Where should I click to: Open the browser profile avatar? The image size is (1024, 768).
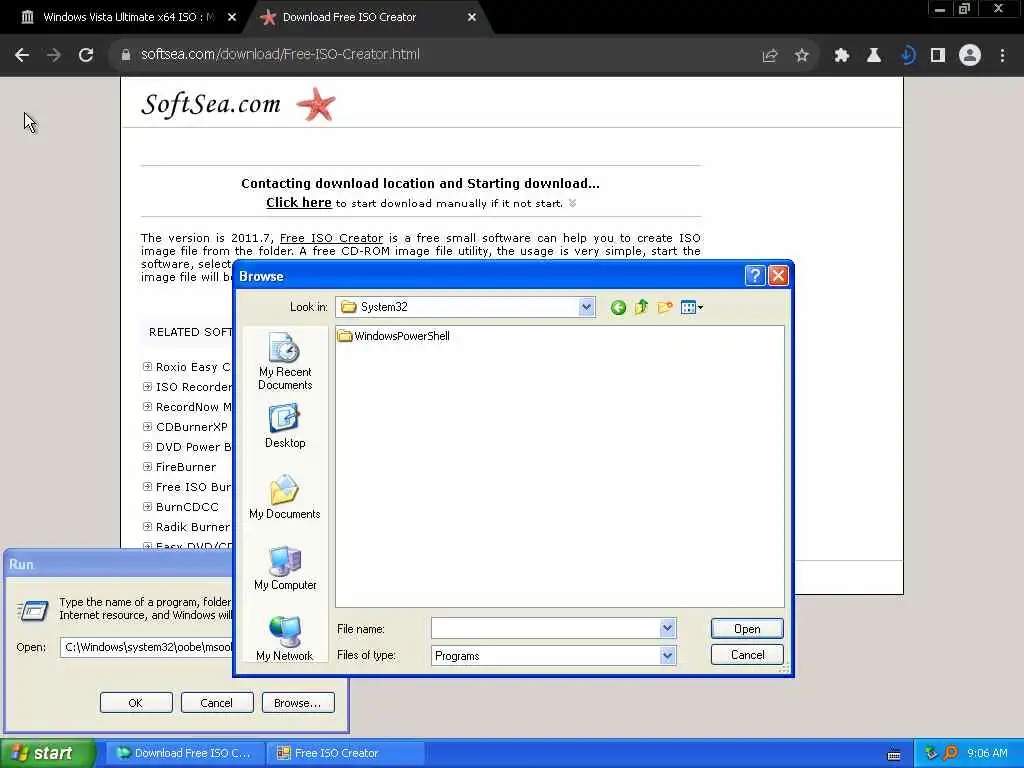tap(970, 56)
